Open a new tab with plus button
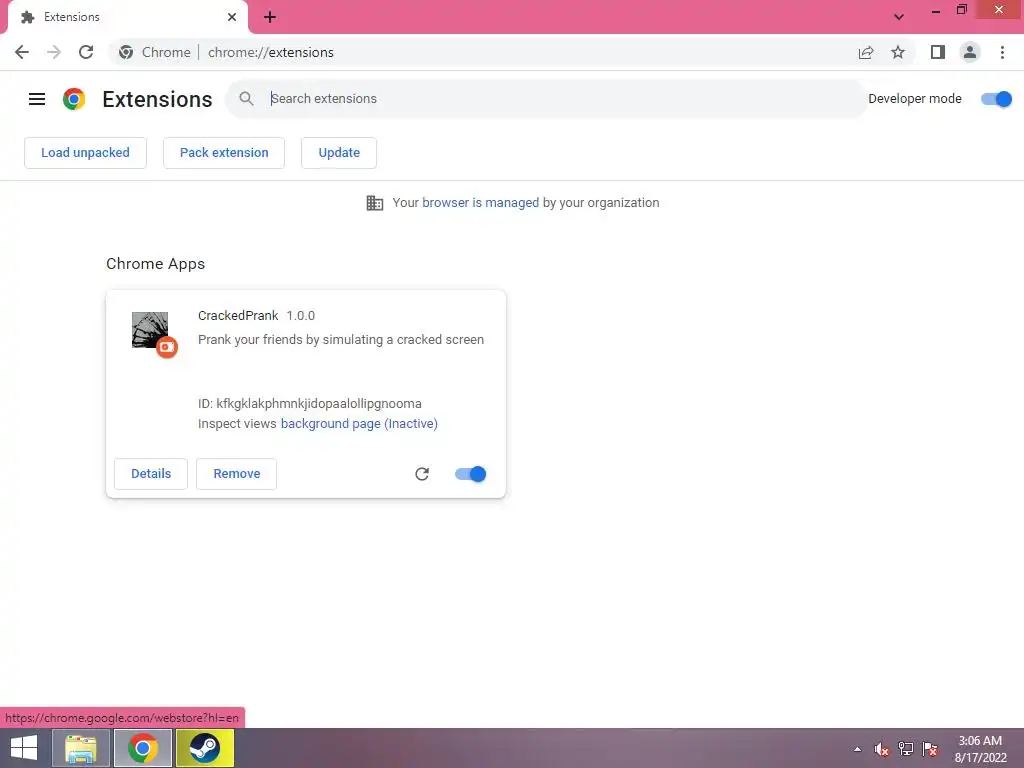Viewport: 1024px width, 768px height. click(x=270, y=17)
